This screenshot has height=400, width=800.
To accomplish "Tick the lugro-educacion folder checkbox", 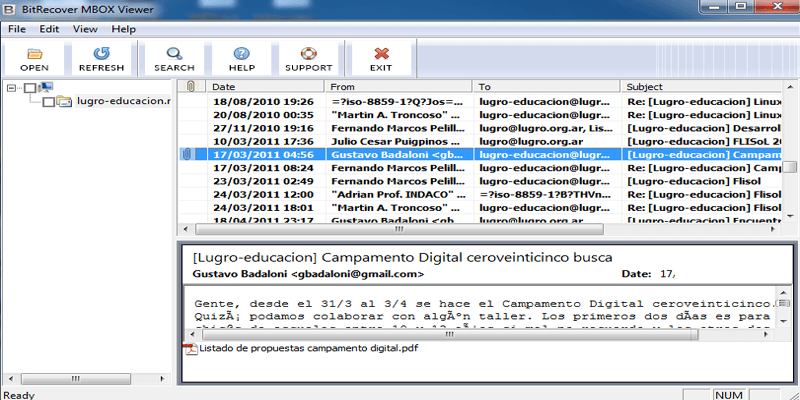I will tap(48, 102).
